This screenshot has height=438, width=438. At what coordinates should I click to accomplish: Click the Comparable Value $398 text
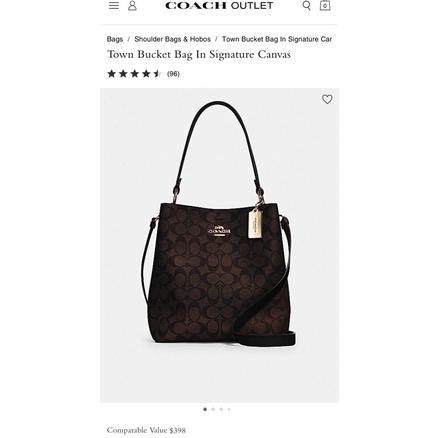pyautogui.click(x=146, y=430)
